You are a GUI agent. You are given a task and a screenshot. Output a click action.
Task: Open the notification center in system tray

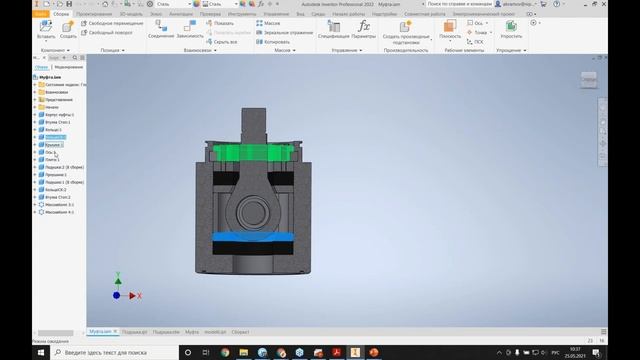596,352
